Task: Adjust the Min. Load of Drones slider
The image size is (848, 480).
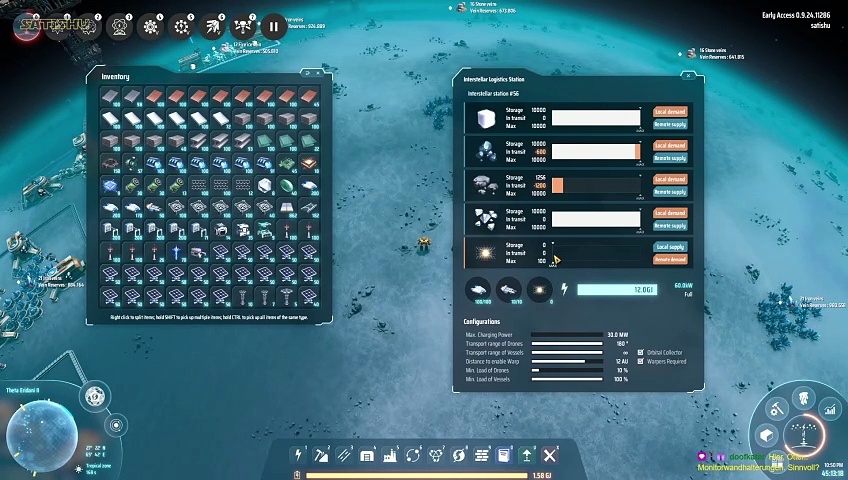Action: [x=565, y=371]
